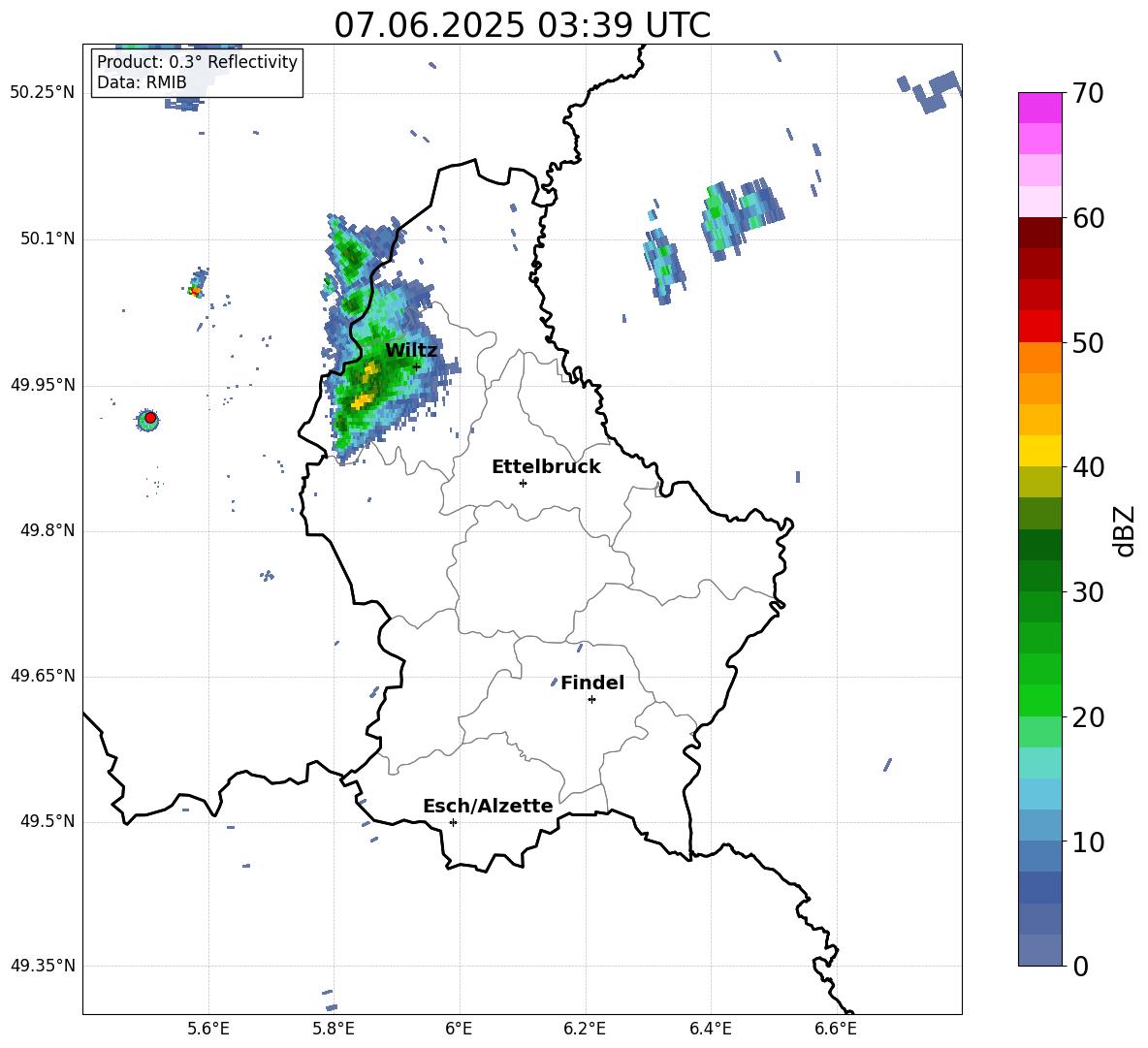The height and width of the screenshot is (1048, 1148).
Task: Click the dBZ colorbar axis label
Action: (x=1126, y=530)
